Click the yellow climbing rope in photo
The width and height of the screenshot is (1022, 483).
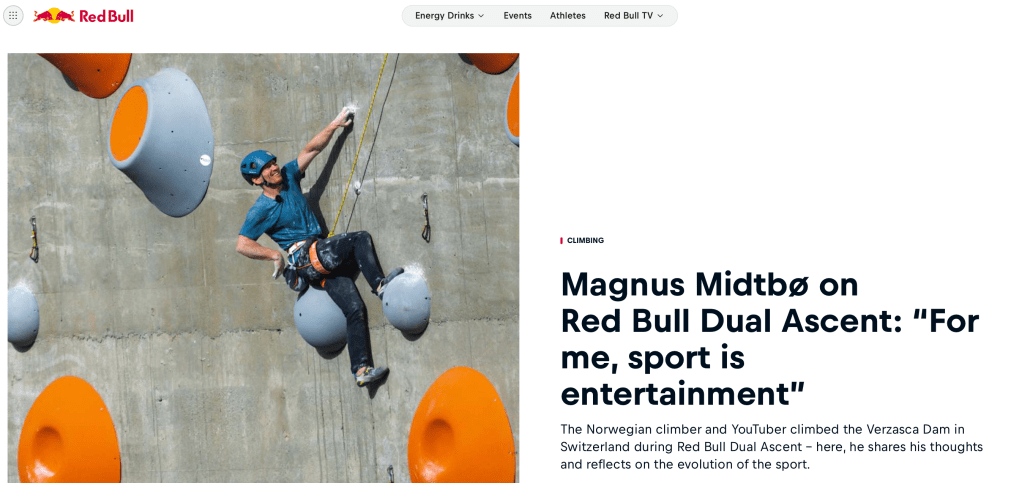(x=360, y=138)
